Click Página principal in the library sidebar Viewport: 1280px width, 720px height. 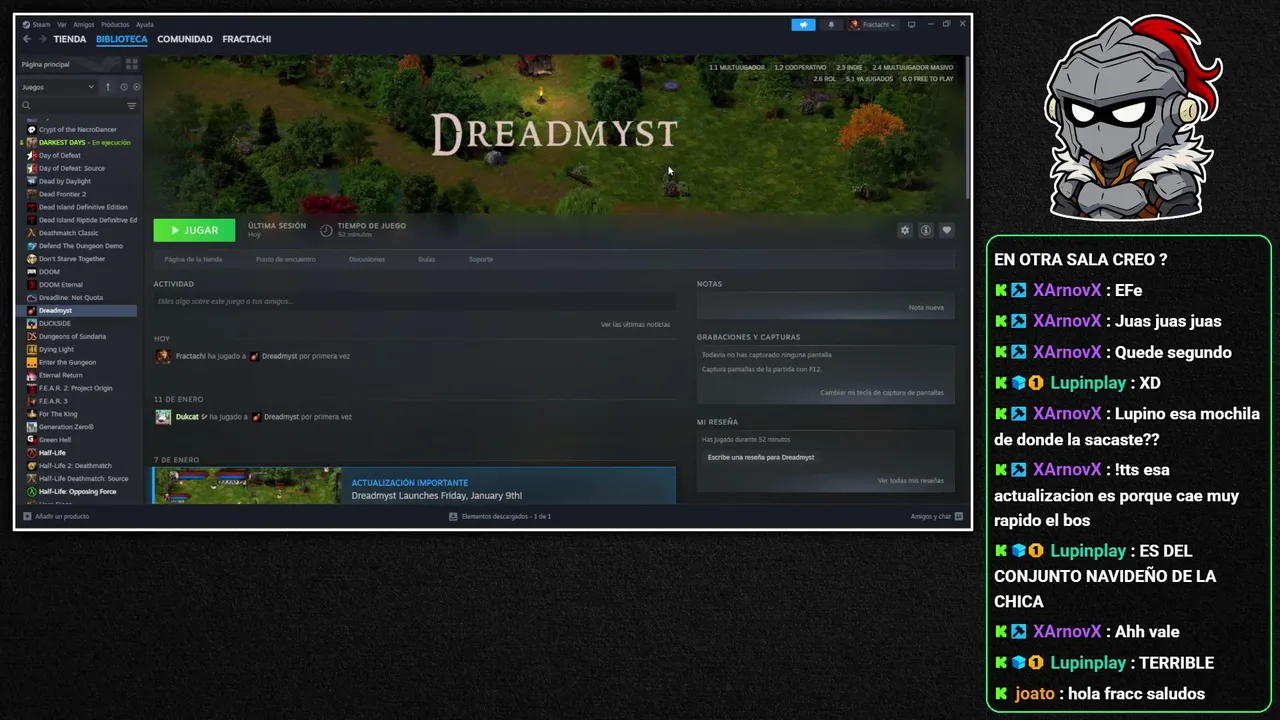46,64
